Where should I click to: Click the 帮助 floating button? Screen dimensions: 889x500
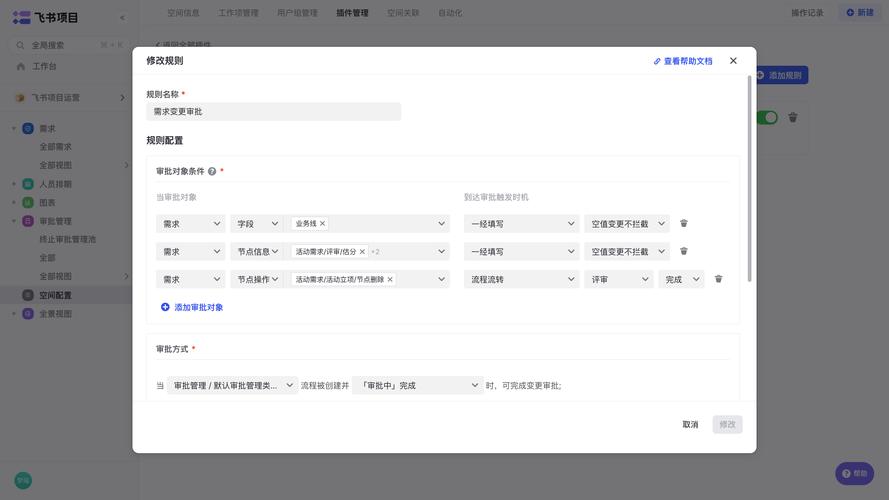[x=854, y=473]
